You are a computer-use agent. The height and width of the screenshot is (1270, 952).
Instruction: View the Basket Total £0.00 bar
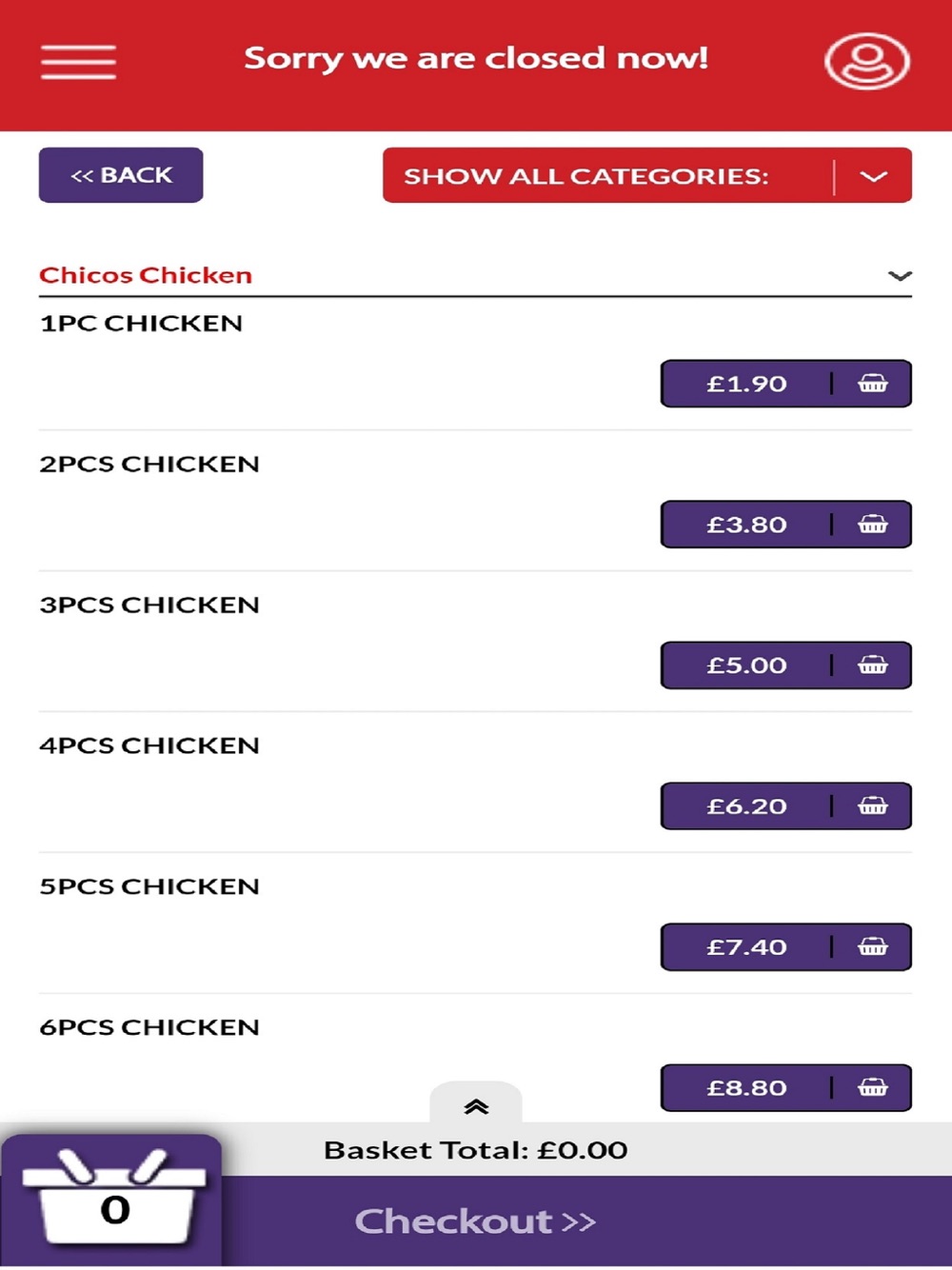(476, 1150)
